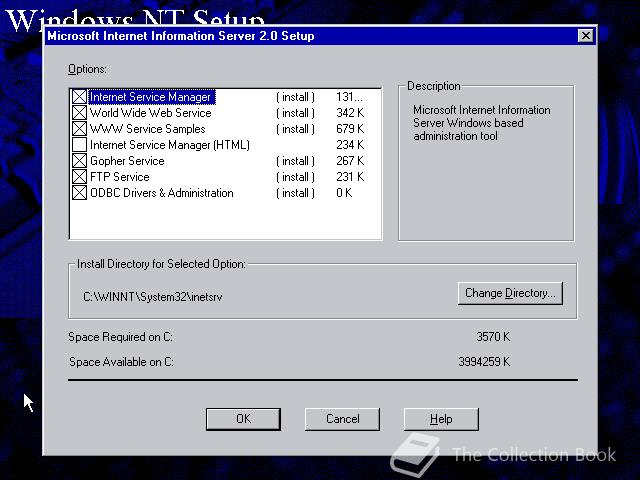Select the WWW Service Samples row label

tap(148, 129)
